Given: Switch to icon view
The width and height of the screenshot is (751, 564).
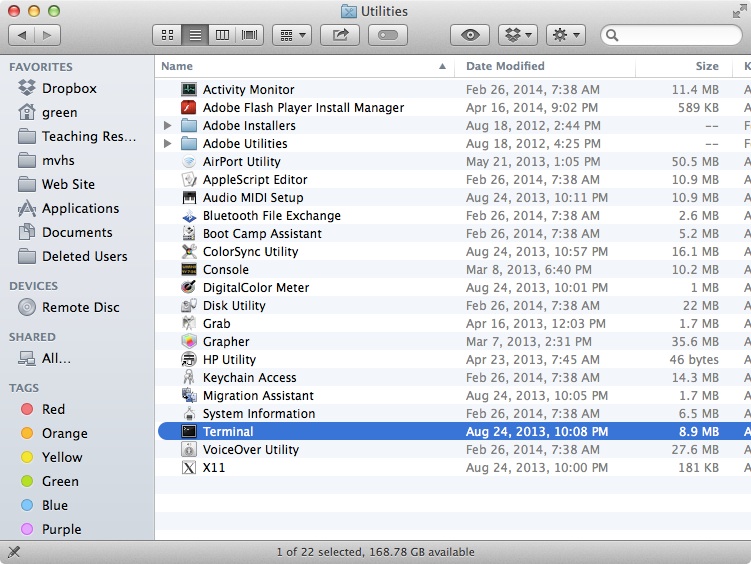Looking at the screenshot, I should pyautogui.click(x=167, y=35).
